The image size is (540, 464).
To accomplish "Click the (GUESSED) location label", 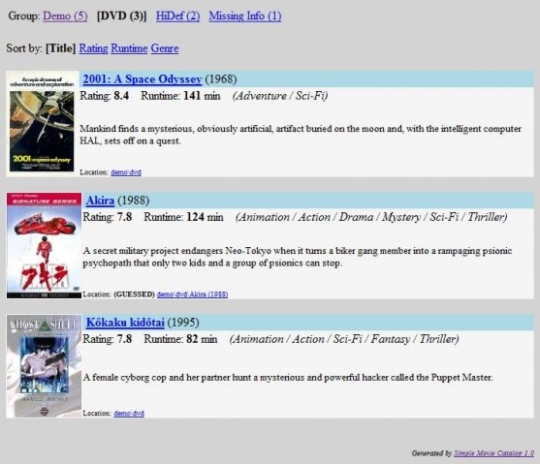I will 134,294.
